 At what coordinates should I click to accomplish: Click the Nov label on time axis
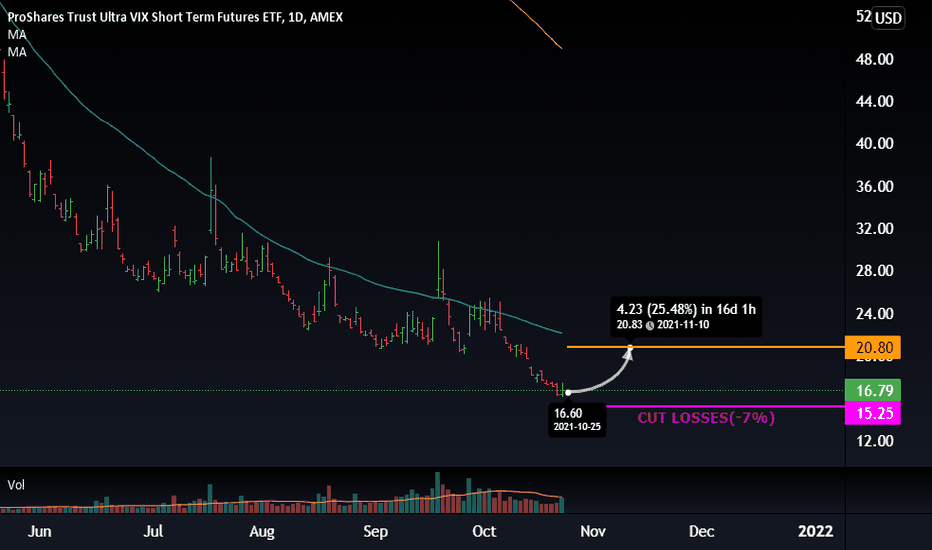(x=593, y=531)
